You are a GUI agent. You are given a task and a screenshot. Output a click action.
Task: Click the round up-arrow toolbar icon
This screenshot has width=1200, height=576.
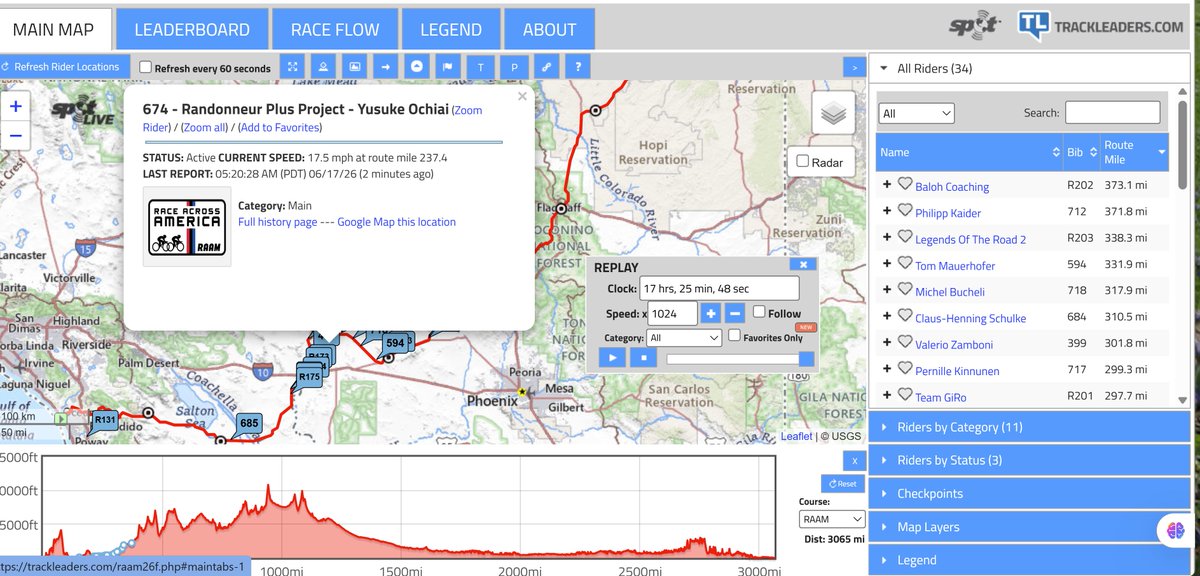pos(417,67)
